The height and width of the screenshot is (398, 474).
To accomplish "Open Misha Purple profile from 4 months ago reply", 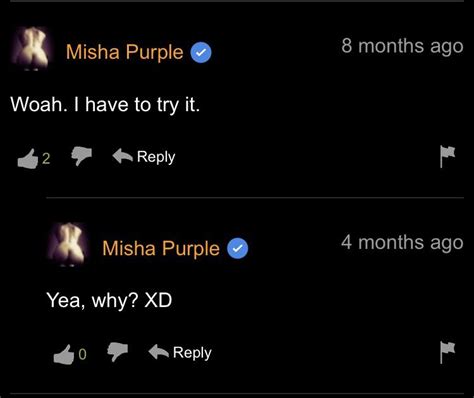I will coord(161,248).
